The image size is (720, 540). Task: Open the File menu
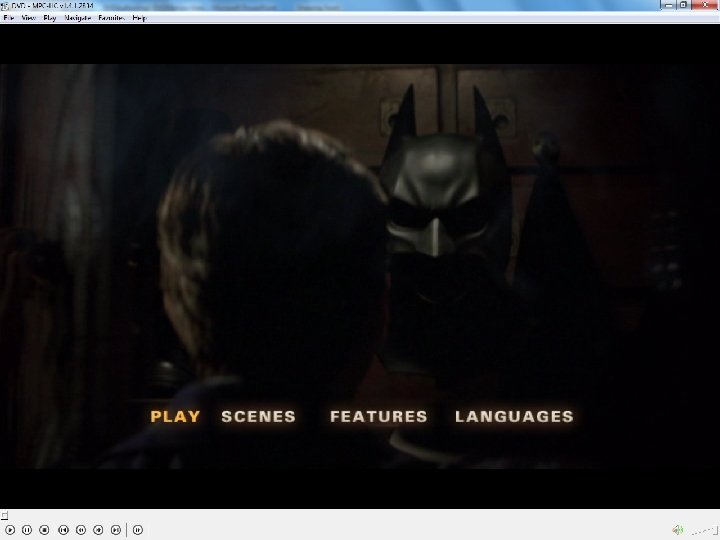9,17
